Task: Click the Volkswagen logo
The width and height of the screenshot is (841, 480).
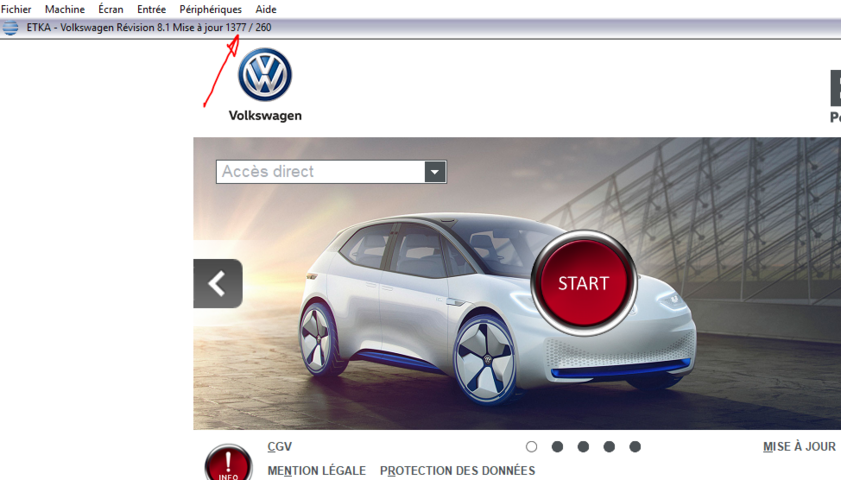Action: click(265, 76)
